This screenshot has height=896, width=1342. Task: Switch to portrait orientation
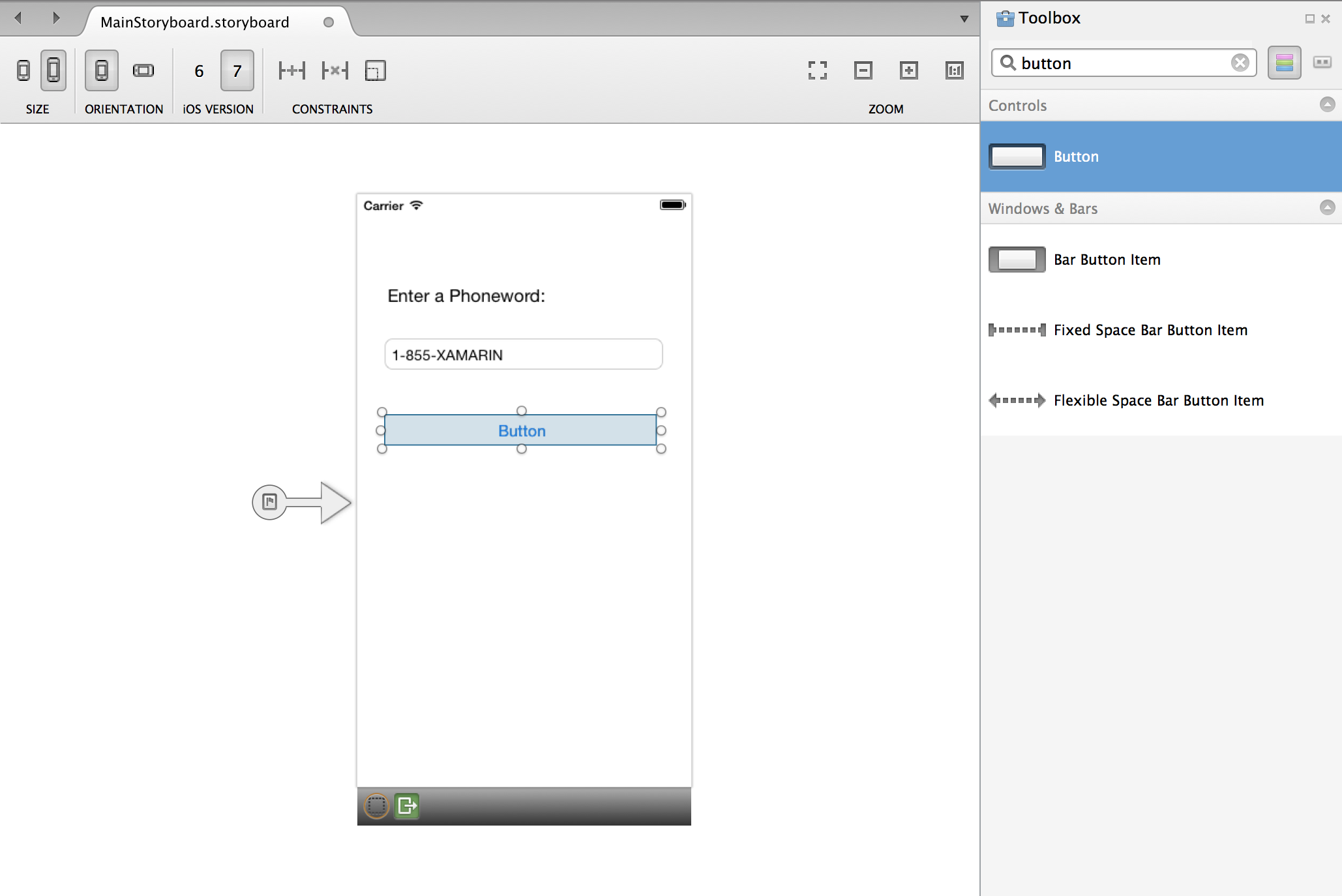[102, 70]
